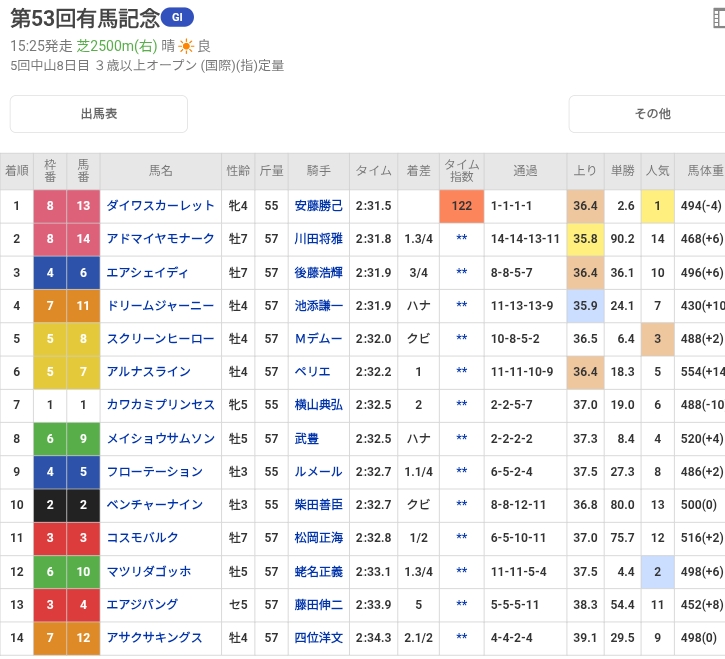Viewport: 725px width, 659px height.
Task: Open horse アサクサキングス page
Action: [154, 638]
